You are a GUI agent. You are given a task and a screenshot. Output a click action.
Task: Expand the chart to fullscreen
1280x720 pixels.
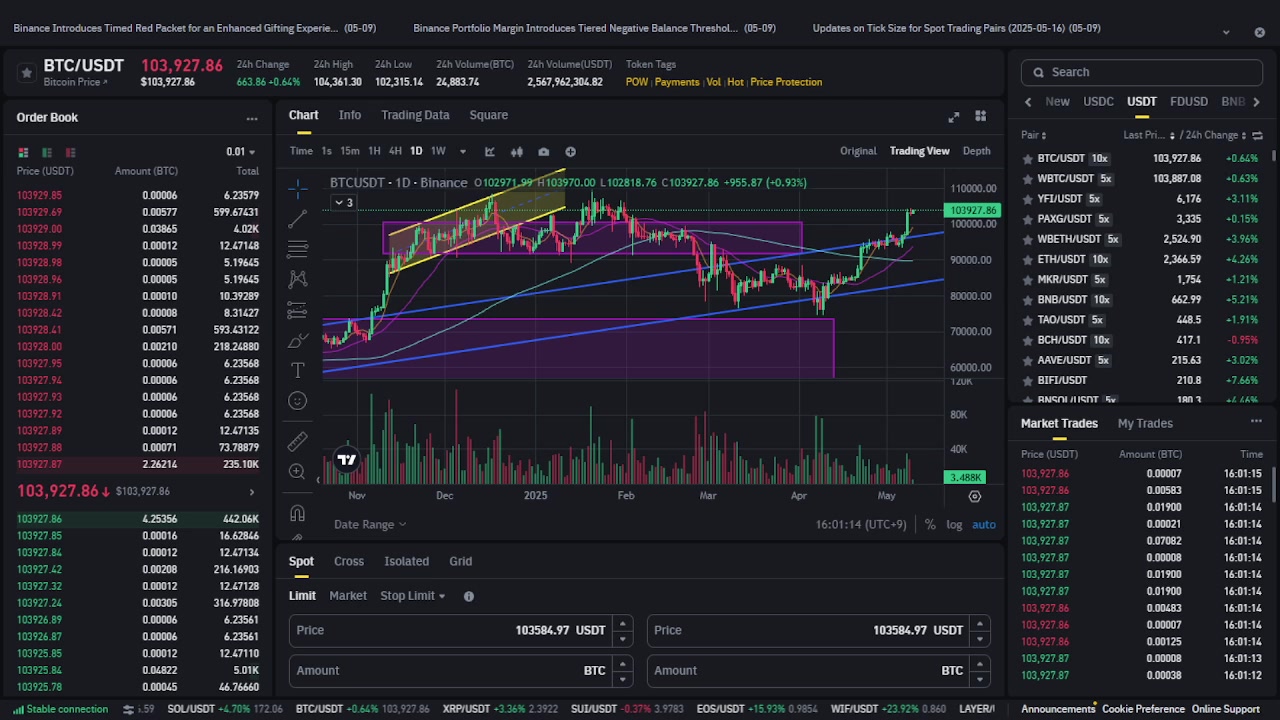tap(954, 116)
